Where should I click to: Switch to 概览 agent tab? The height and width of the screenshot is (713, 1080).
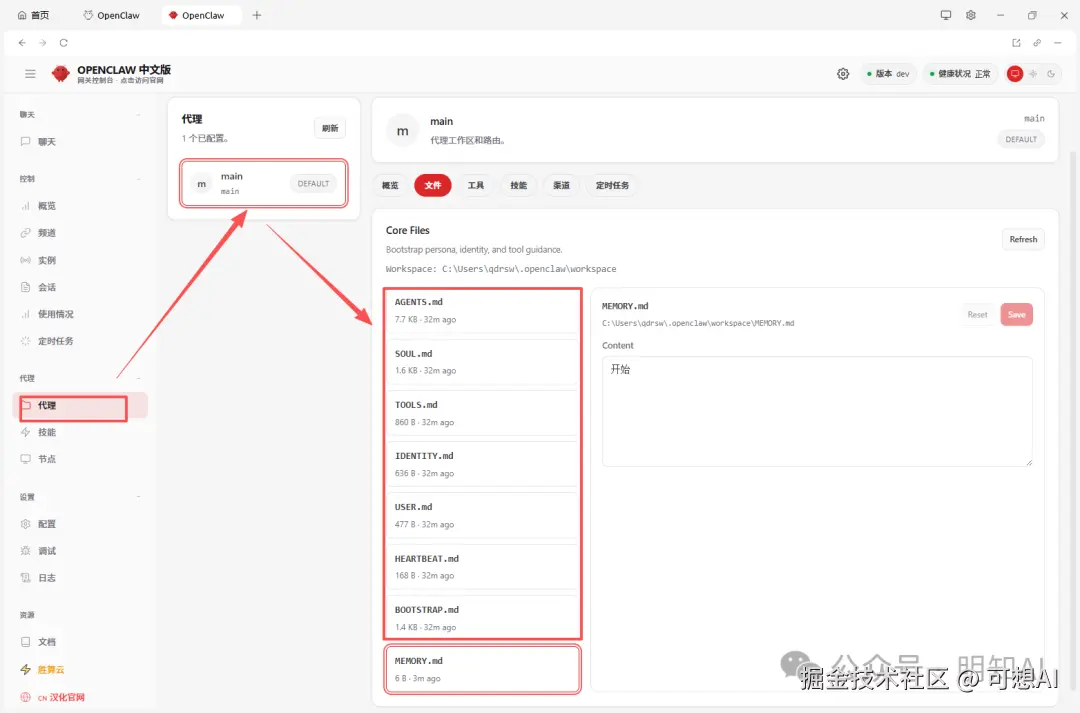(390, 185)
